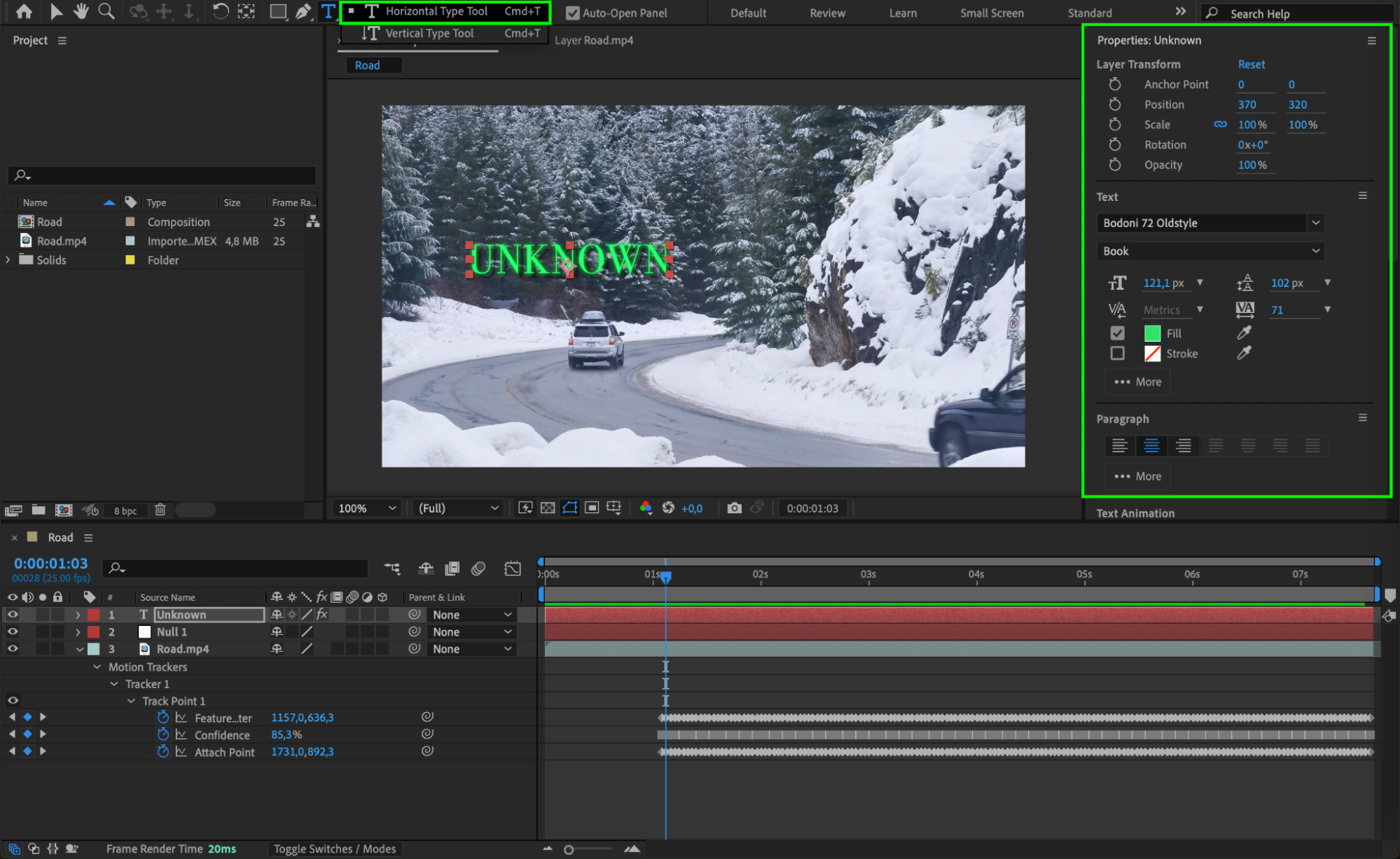Switch to the Default workspace
This screenshot has width=1400, height=859.
pos(748,13)
